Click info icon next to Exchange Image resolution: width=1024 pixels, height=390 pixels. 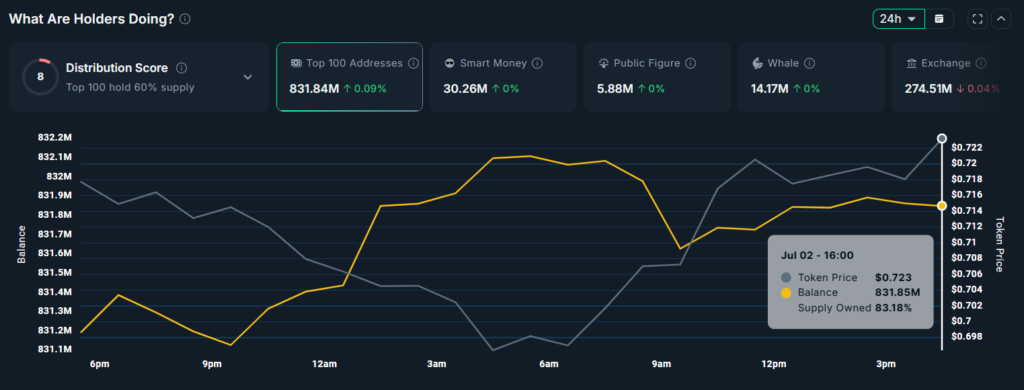coord(981,63)
